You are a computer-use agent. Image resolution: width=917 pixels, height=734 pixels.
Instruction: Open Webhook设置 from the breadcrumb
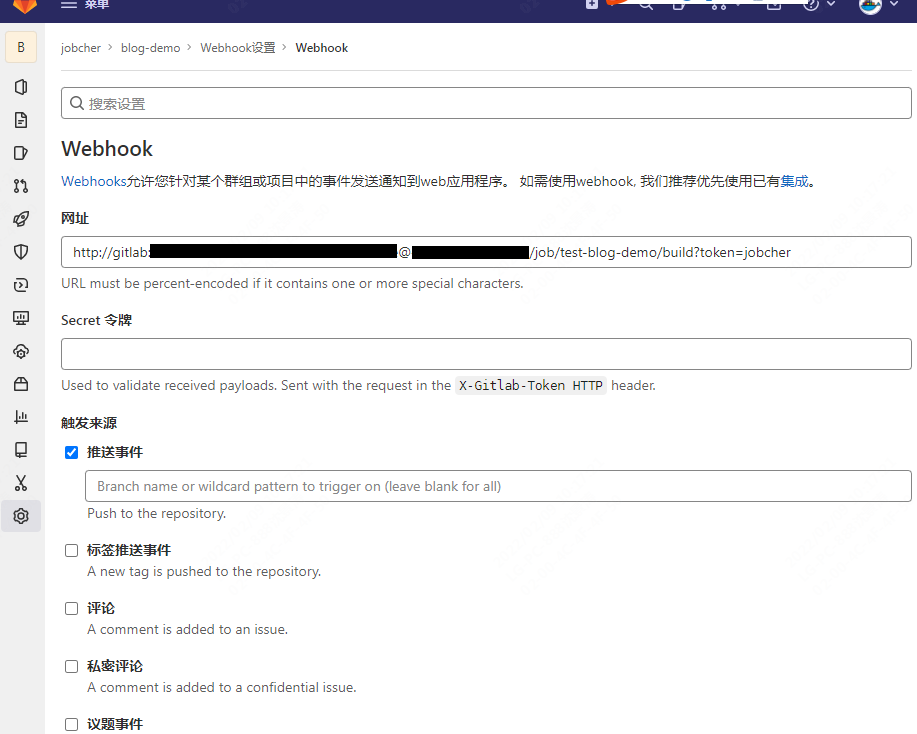click(237, 47)
